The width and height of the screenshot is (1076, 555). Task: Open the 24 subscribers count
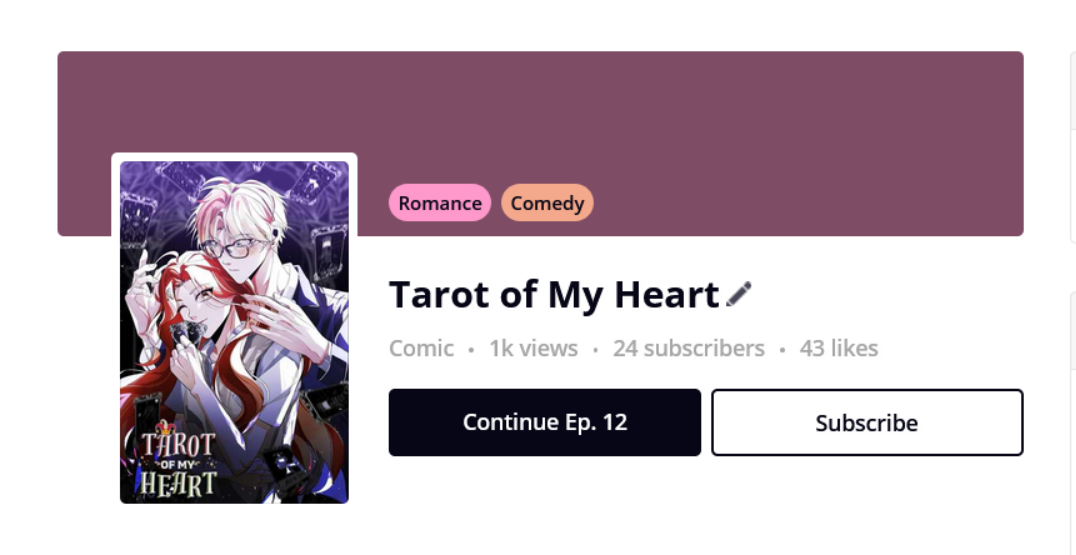pos(688,349)
